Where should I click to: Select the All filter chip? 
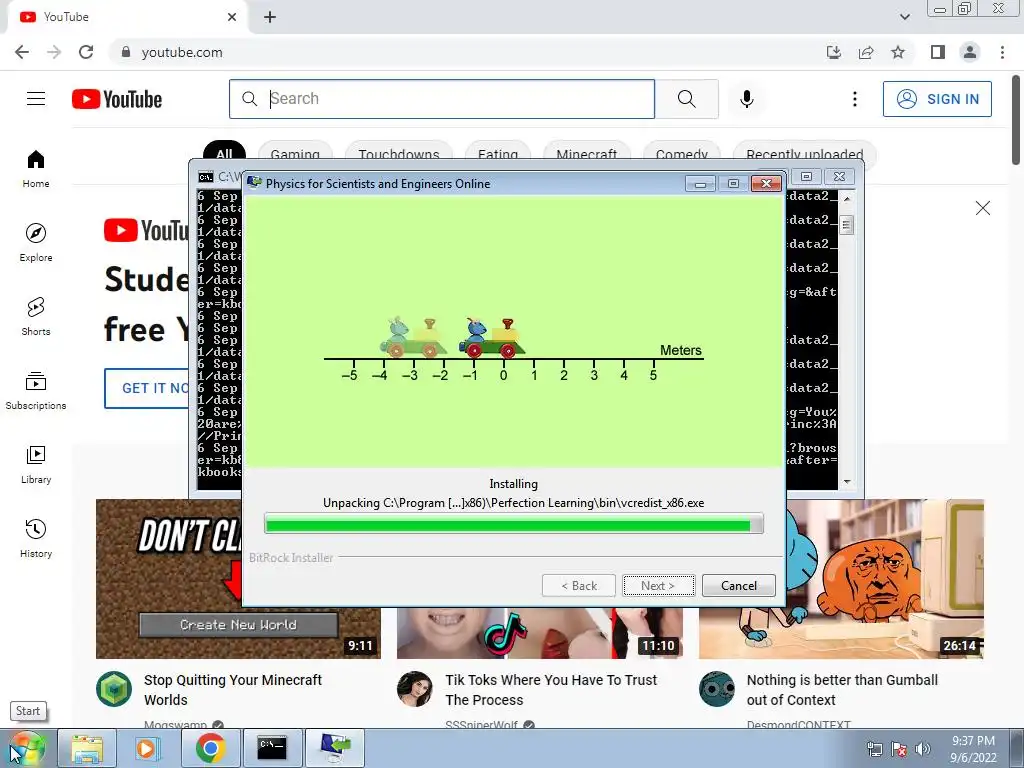224,152
